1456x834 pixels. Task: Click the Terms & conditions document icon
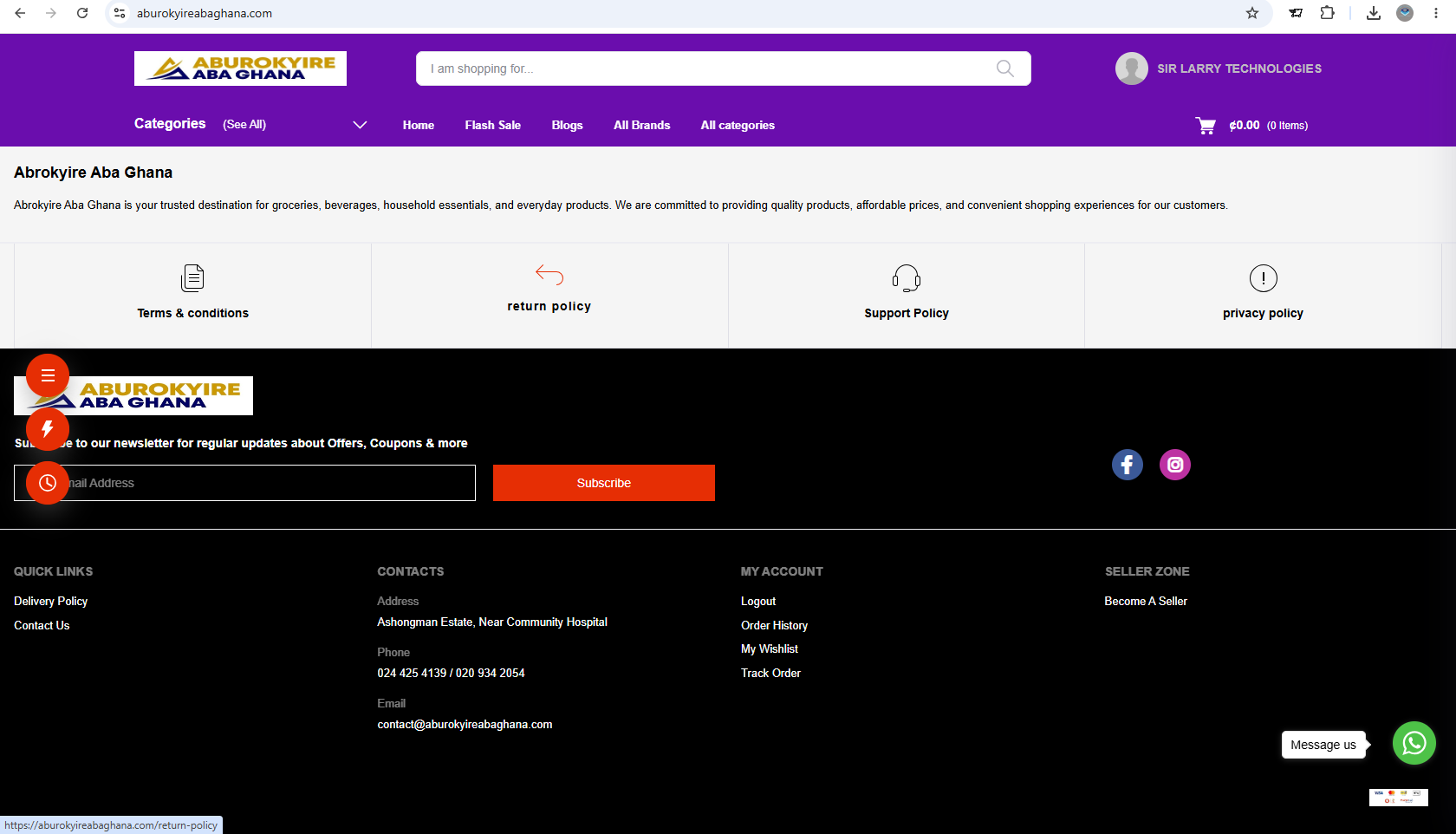pos(192,278)
